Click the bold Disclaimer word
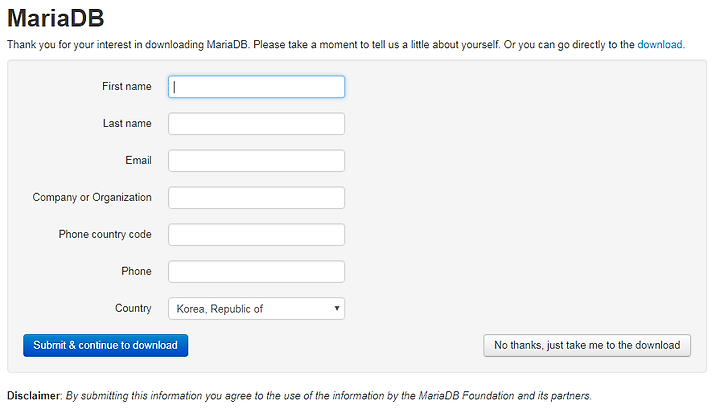This screenshot has height=409, width=720. [34, 396]
